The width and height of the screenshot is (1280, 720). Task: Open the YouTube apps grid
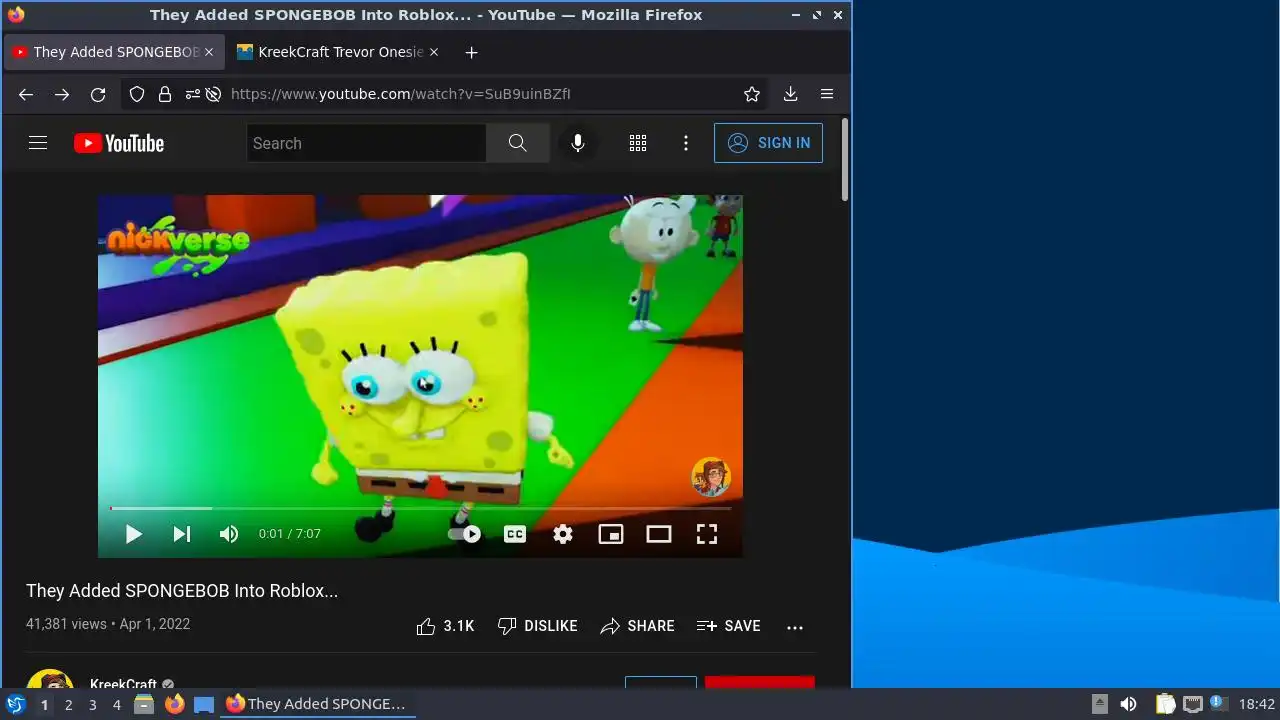point(638,143)
